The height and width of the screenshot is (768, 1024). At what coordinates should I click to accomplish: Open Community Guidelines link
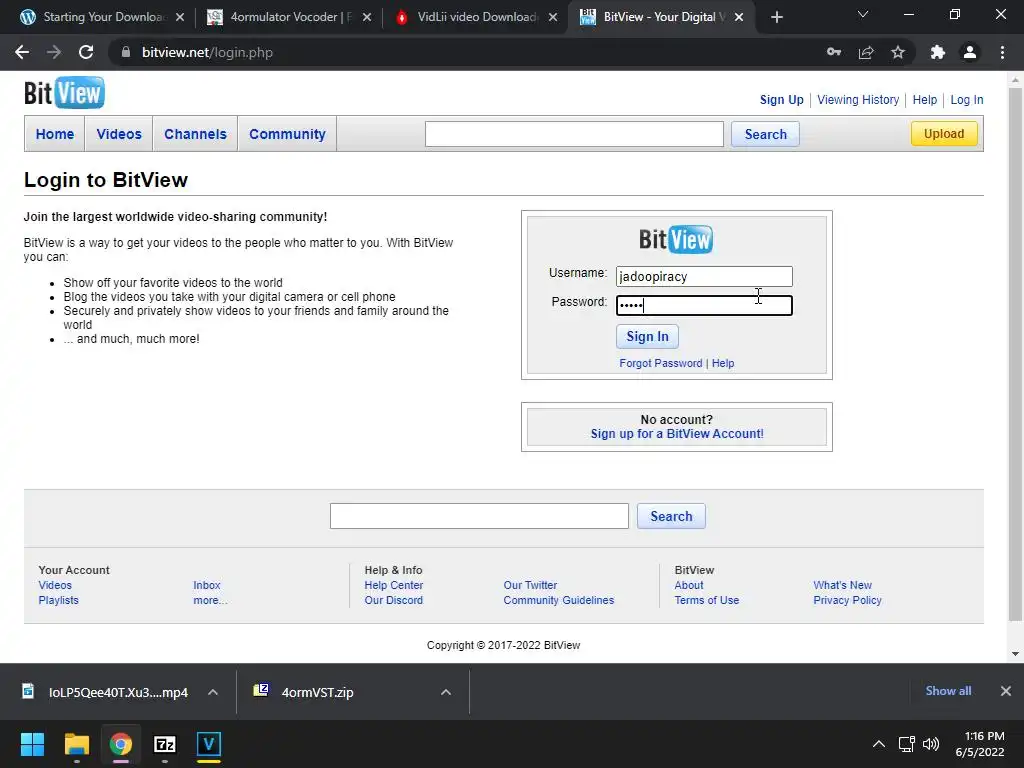click(x=558, y=600)
